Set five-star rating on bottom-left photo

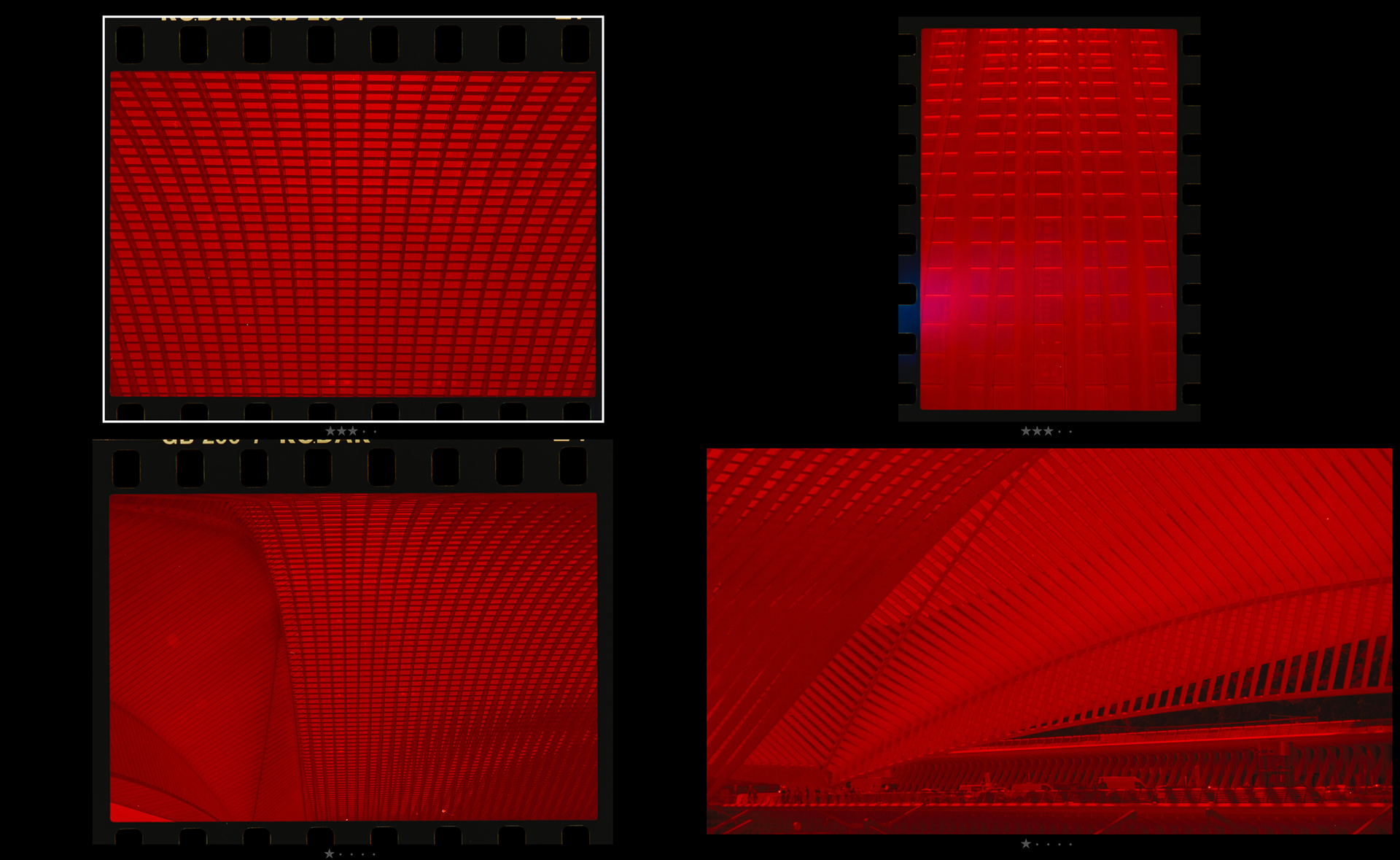click(x=374, y=854)
